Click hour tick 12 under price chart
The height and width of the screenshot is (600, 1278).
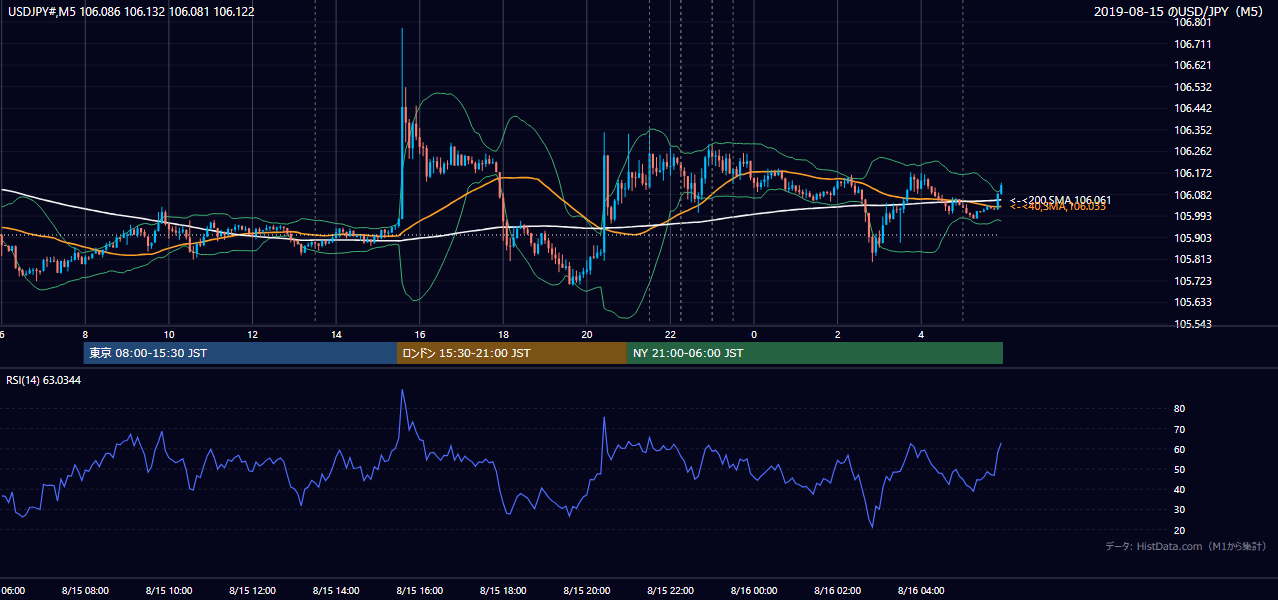coord(252,335)
